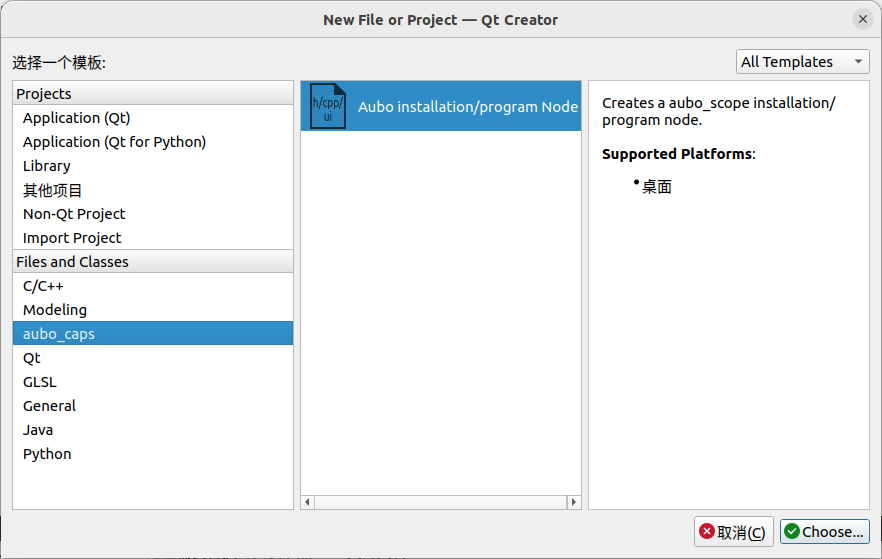Click the right arrow of horizontal scrollbar

(573, 502)
